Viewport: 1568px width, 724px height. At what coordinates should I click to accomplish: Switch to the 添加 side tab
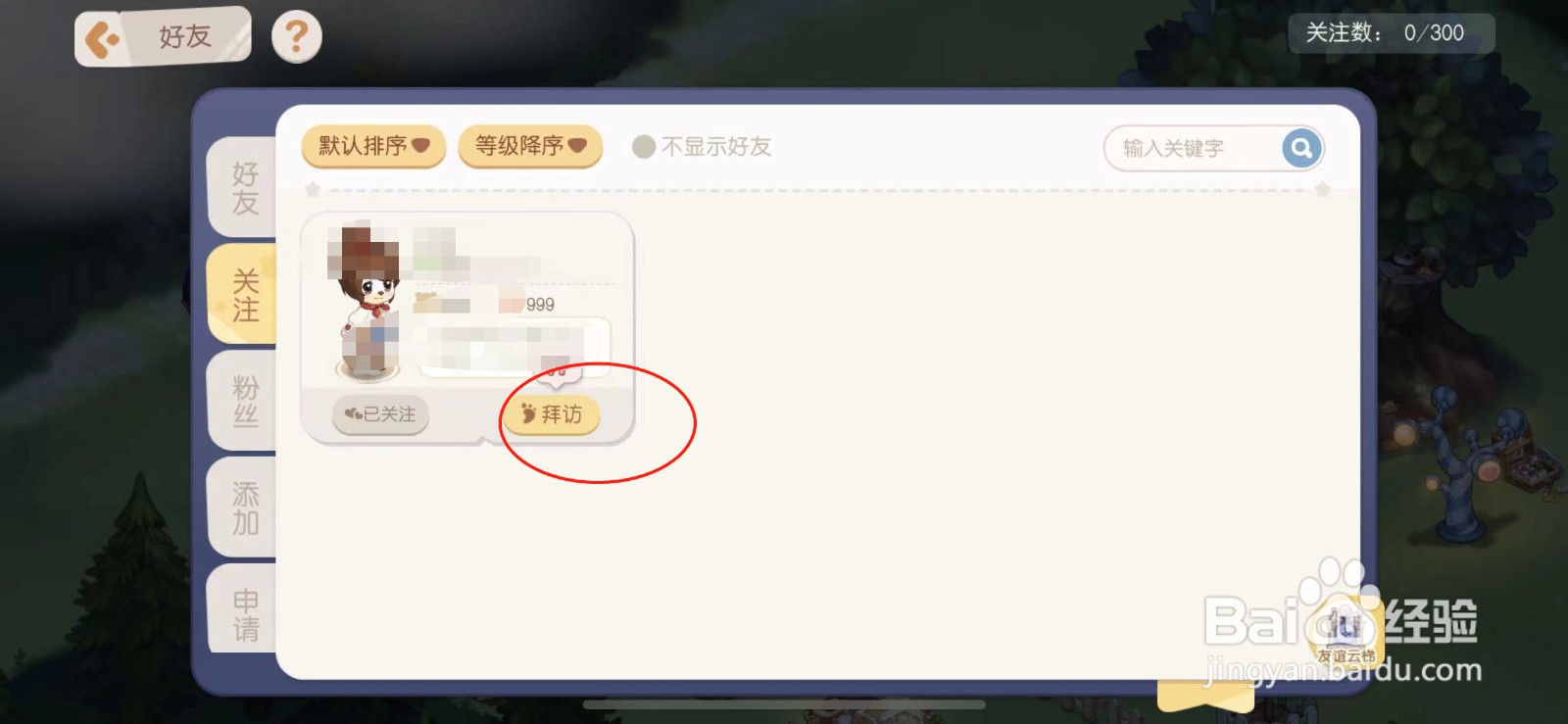click(x=244, y=507)
